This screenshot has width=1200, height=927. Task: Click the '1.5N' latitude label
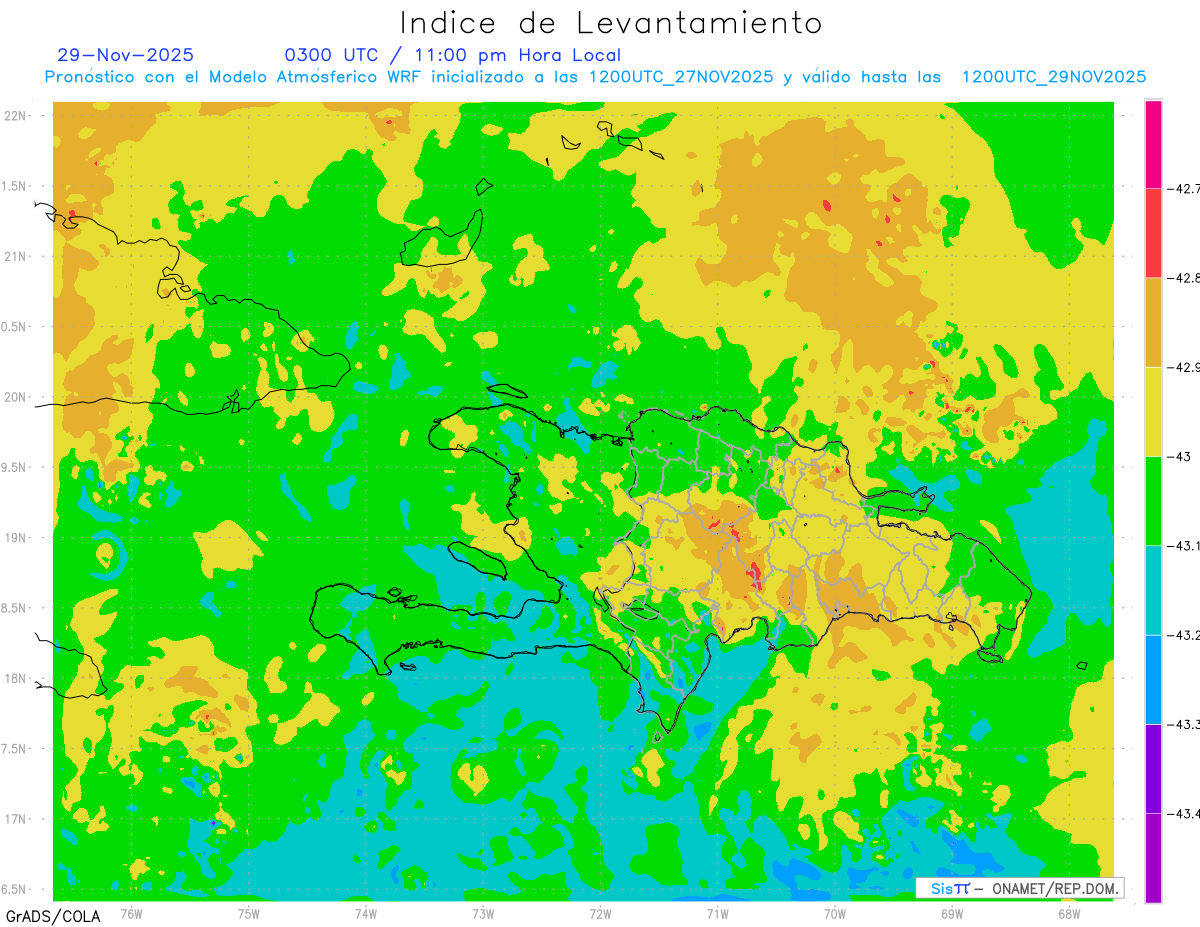(x=15, y=186)
